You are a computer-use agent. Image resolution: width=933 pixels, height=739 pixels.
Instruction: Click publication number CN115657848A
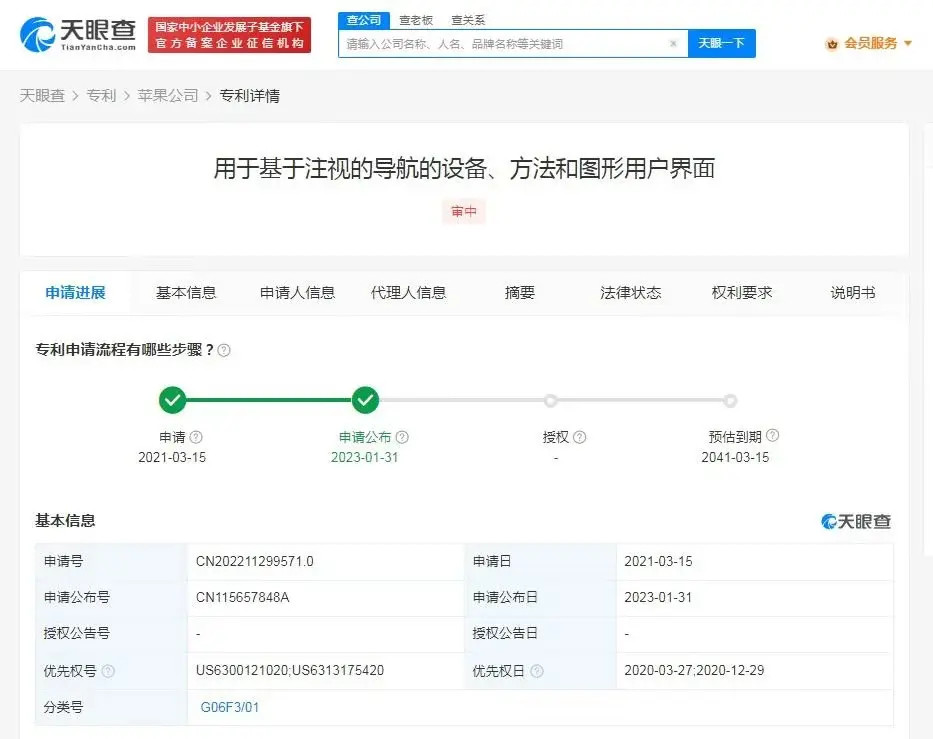point(243,597)
